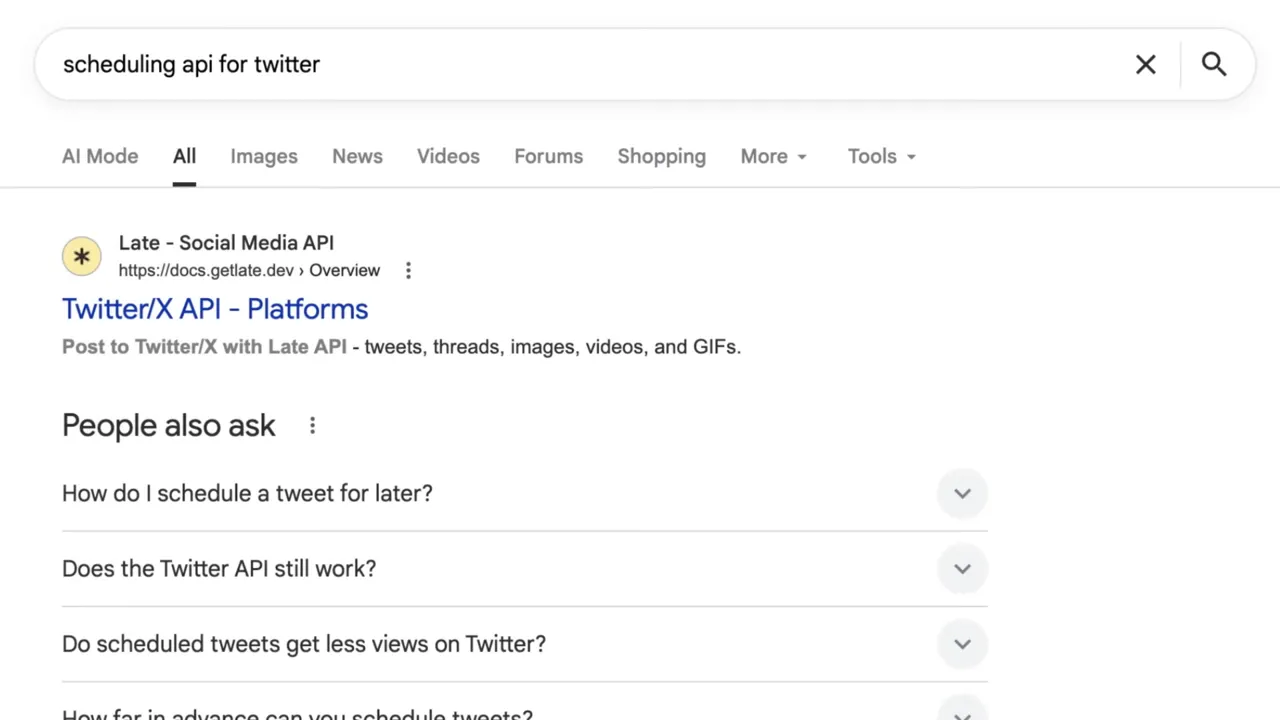Open the Shopping tab
This screenshot has height=720, width=1280.
[661, 156]
